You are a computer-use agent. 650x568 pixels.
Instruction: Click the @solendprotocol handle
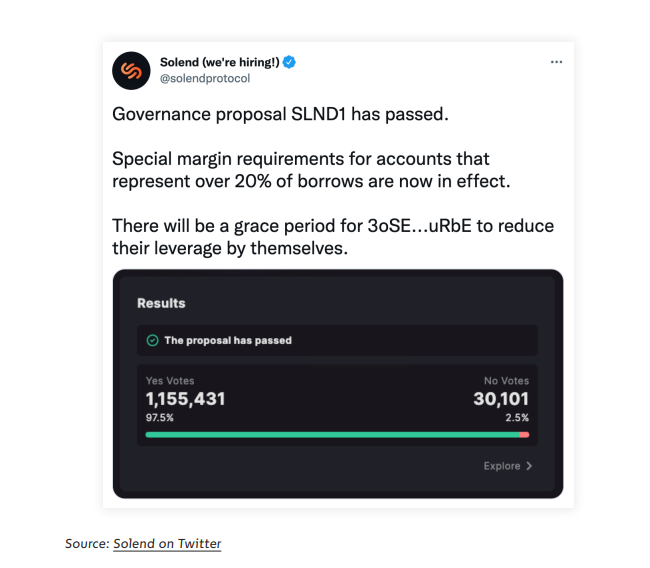click(205, 78)
